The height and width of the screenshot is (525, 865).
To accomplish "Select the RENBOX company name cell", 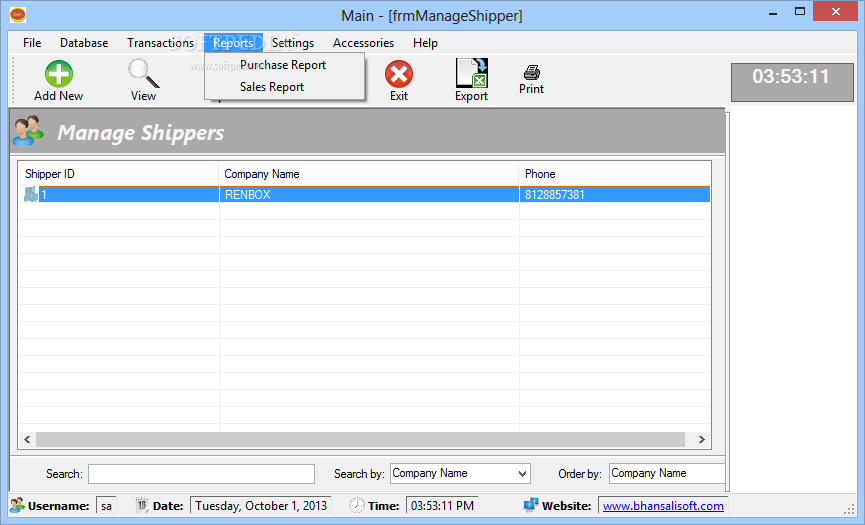I will pyautogui.click(x=369, y=195).
